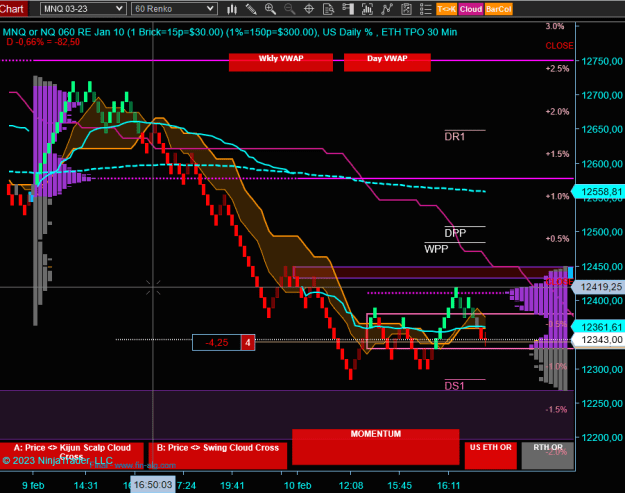The height and width of the screenshot is (493, 625).
Task: Click the 19:41 time axis label
Action: [x=232, y=485]
